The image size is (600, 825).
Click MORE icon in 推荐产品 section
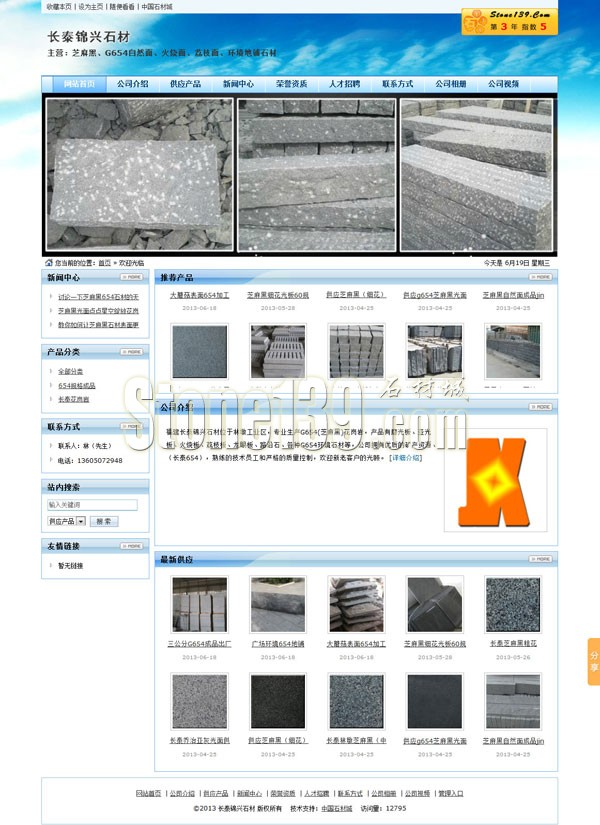[539, 277]
